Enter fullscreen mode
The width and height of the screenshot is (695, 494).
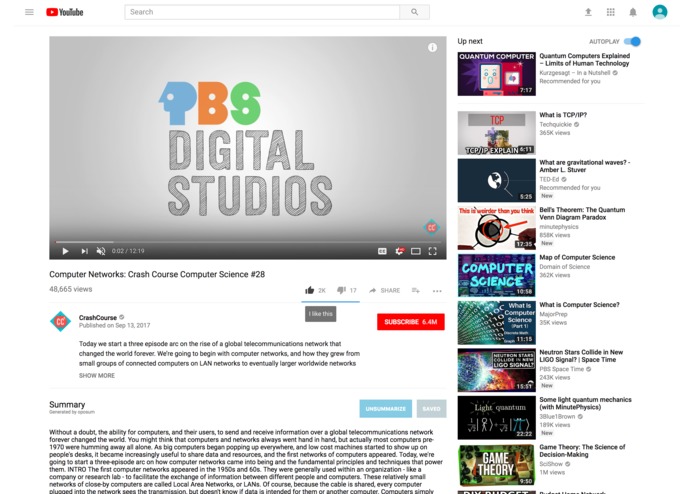[433, 251]
